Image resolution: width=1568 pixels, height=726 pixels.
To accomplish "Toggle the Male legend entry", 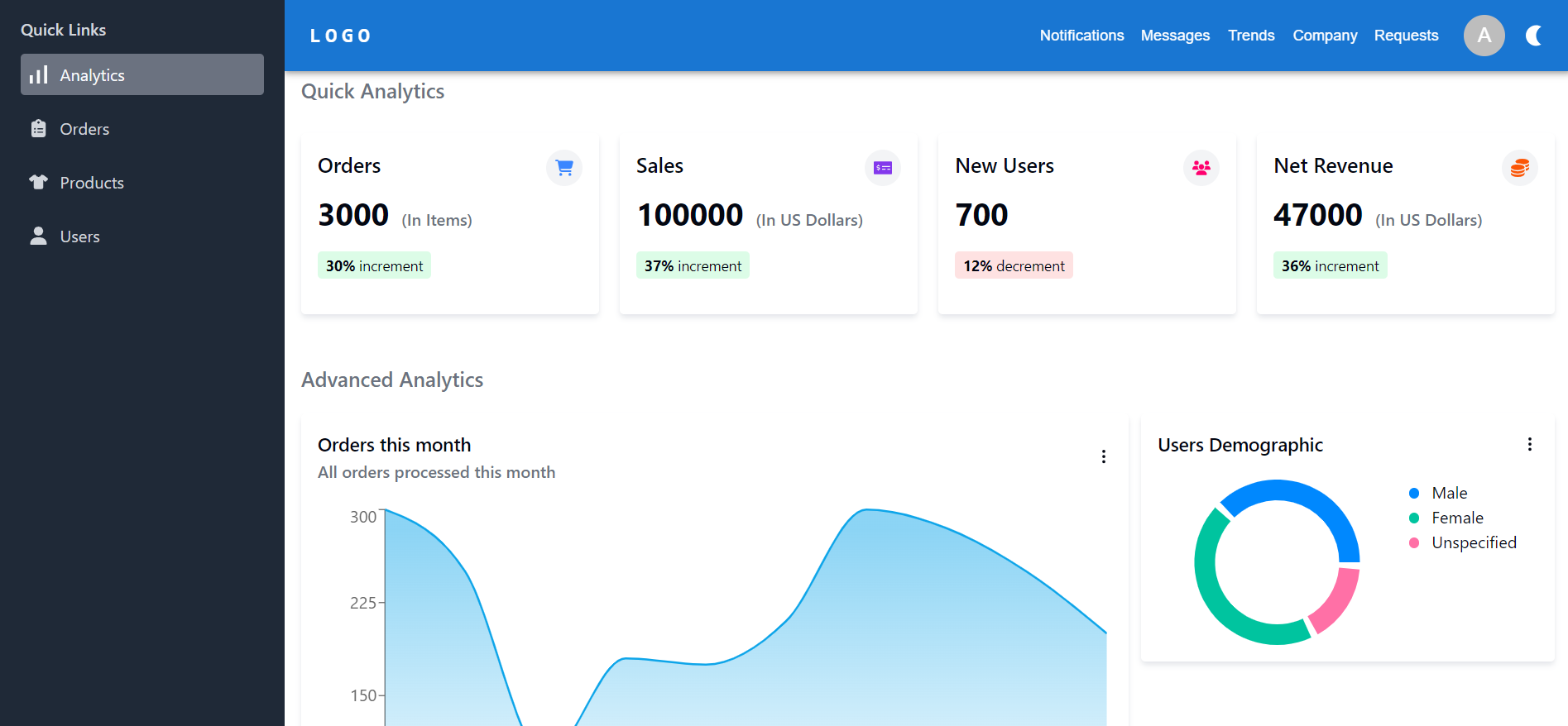I will pyautogui.click(x=1438, y=493).
